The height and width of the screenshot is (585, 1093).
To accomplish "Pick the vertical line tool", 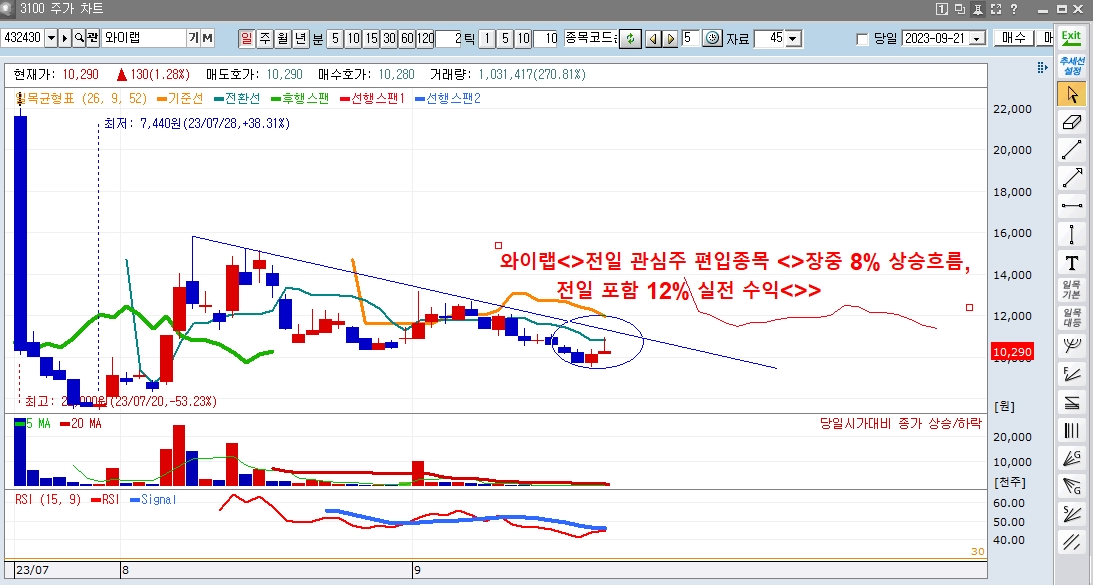I will coord(1071,234).
